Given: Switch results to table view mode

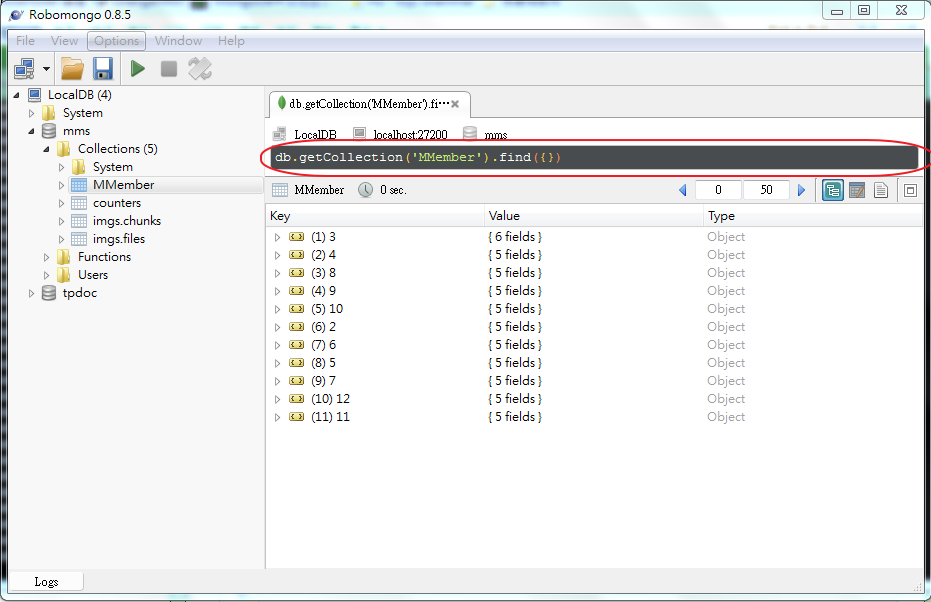Looking at the screenshot, I should pos(857,190).
